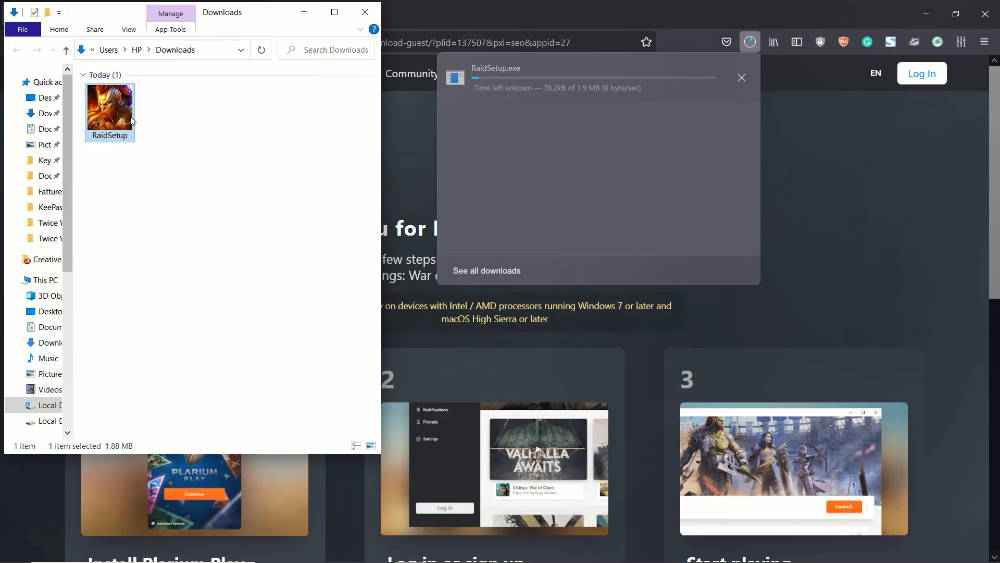Open recent locations dropdown in Explorer
This screenshot has width=1000, height=563.
click(52, 50)
